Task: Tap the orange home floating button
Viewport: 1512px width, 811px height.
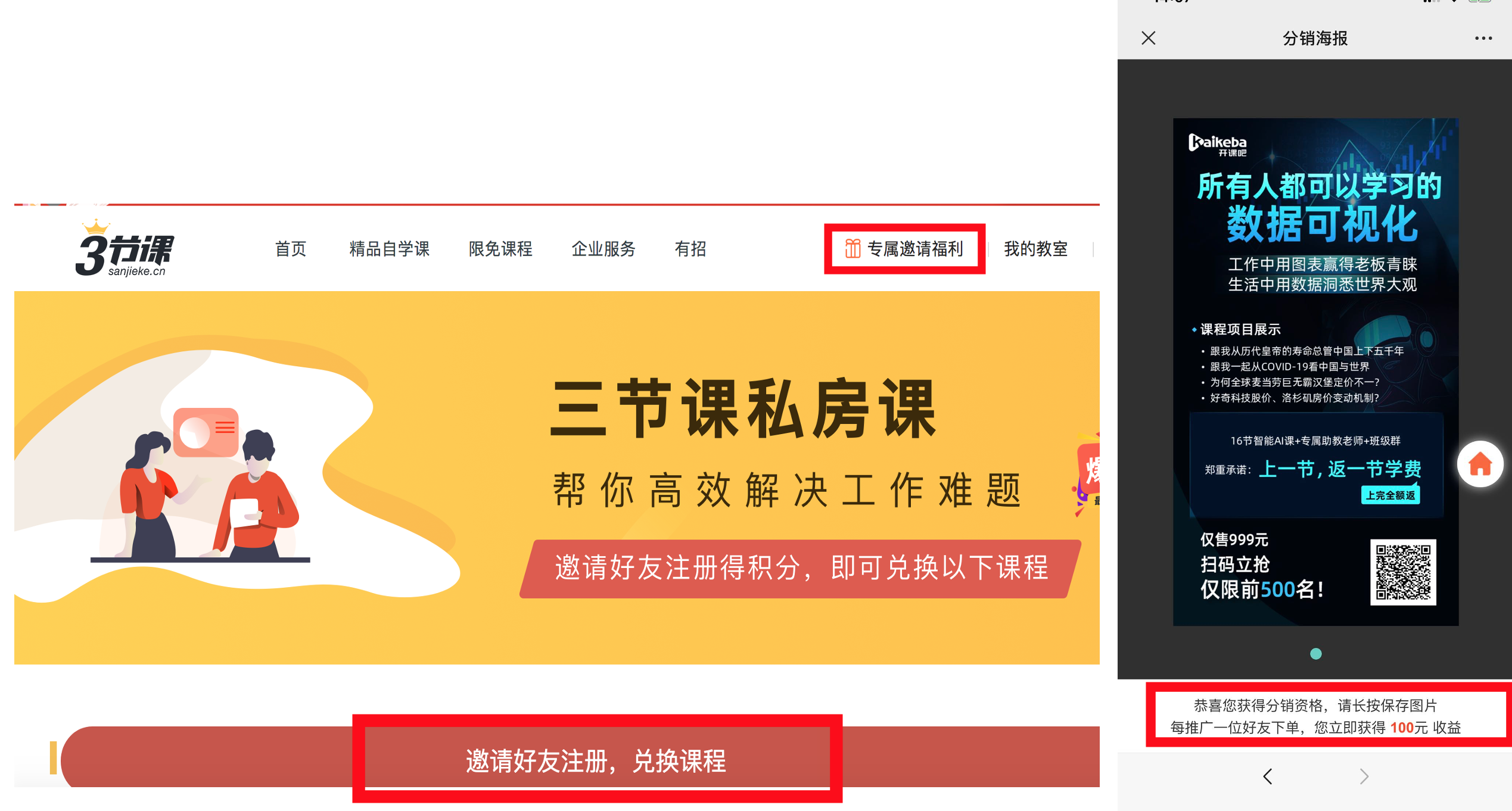Action: pos(1480,464)
